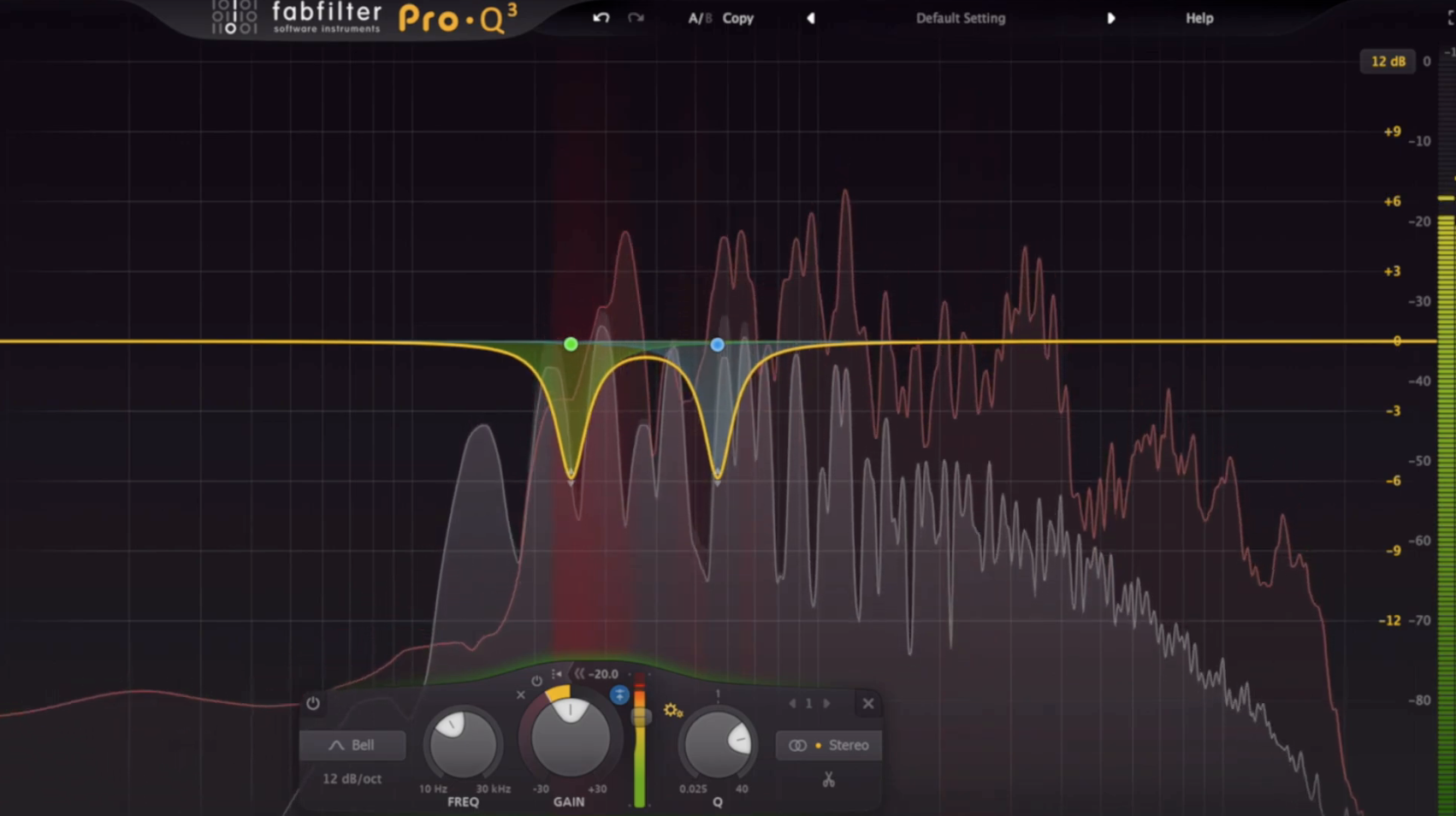
Task: Click the +30 gain maximum label
Action: click(x=596, y=789)
